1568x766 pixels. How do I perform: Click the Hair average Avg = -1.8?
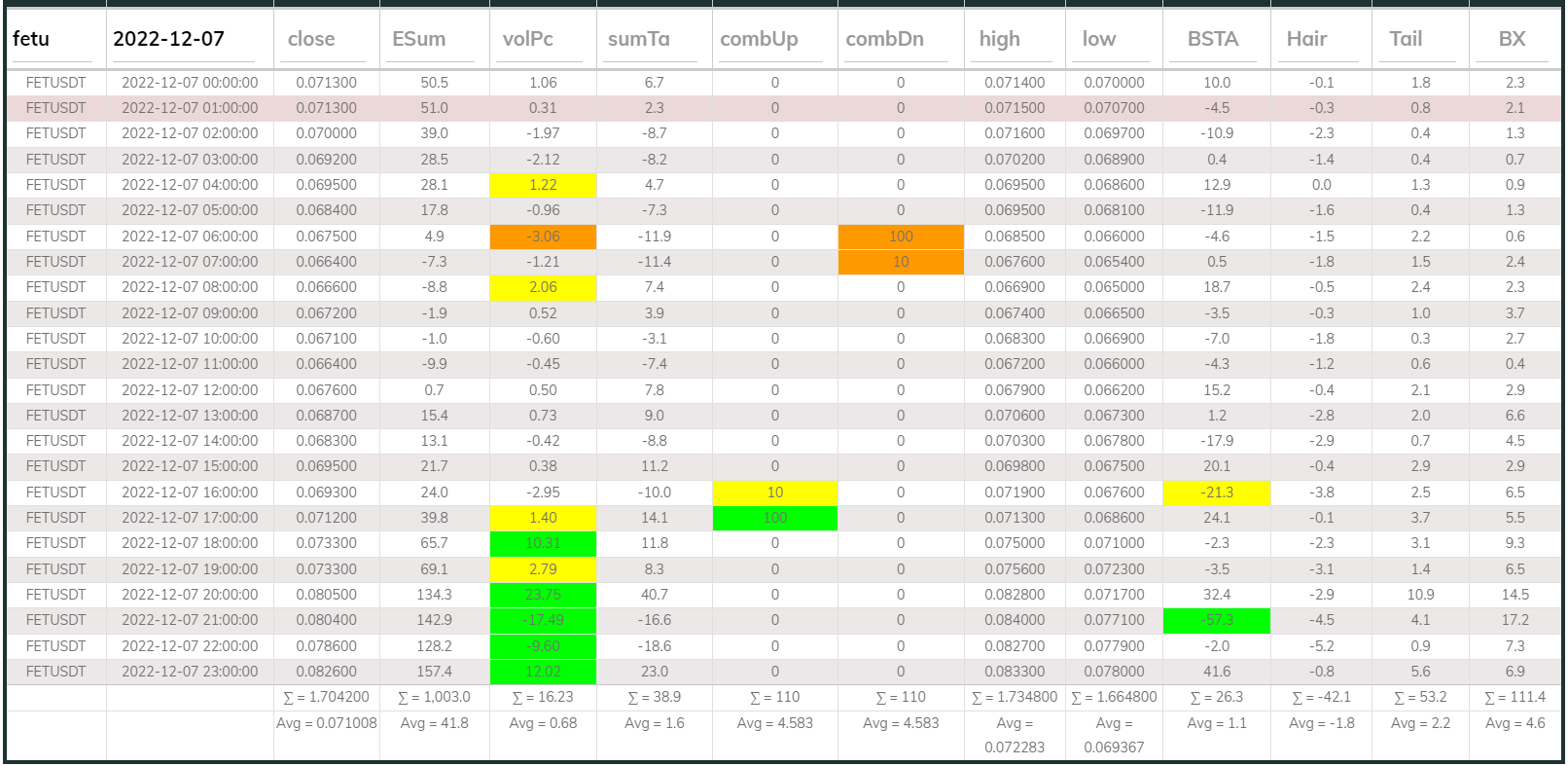1322,723
